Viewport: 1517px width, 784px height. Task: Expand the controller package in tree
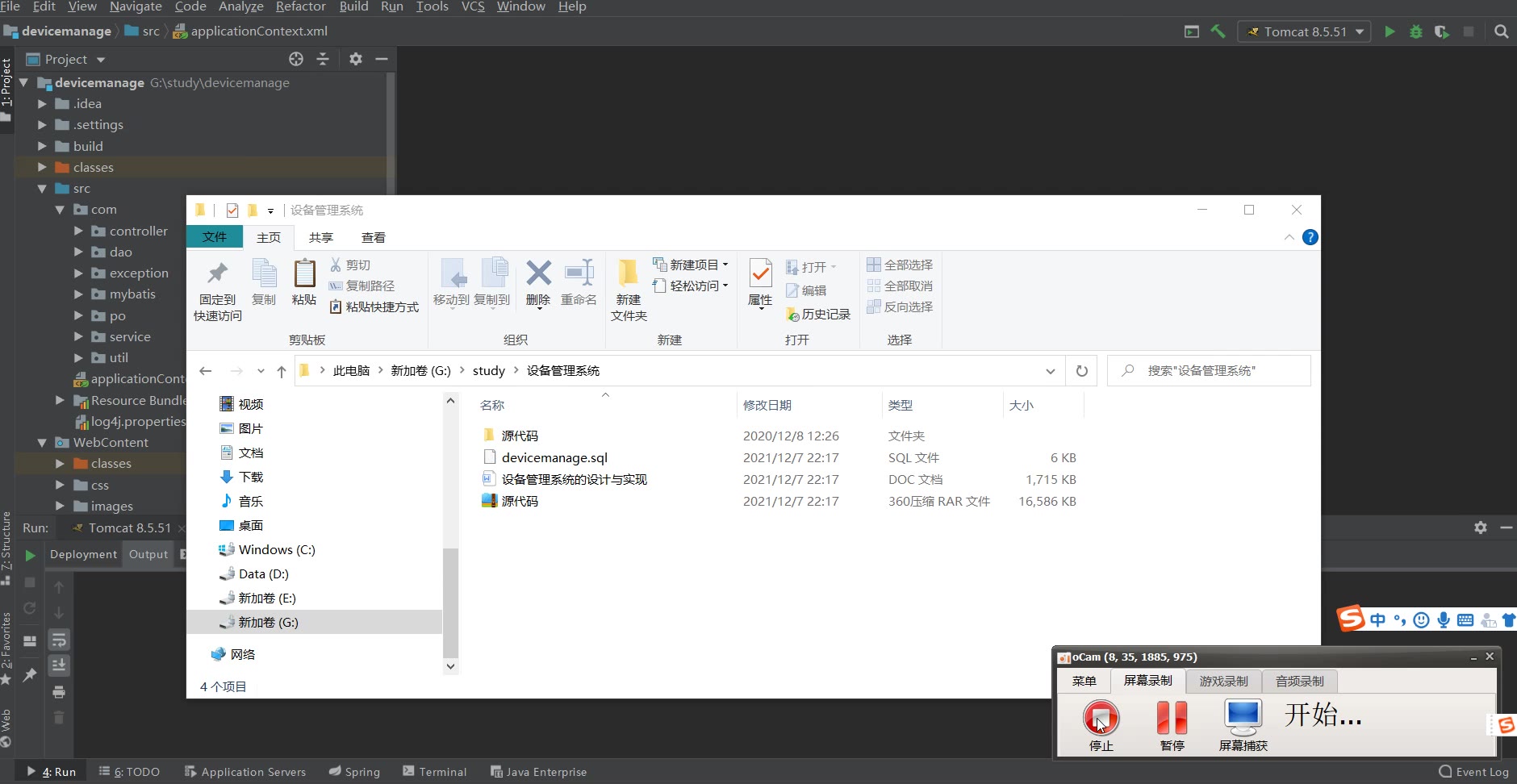click(78, 231)
